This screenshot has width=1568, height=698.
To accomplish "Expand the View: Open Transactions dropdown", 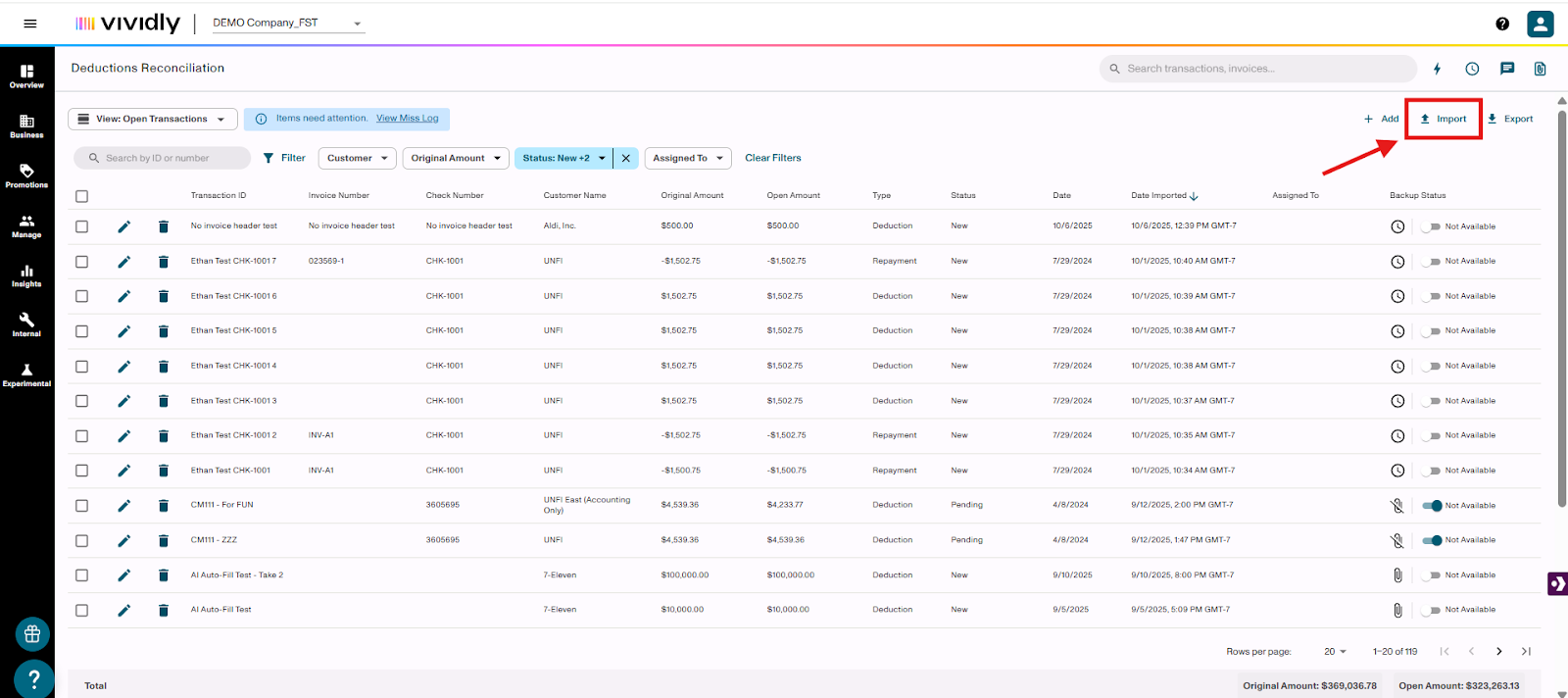I will click(153, 120).
